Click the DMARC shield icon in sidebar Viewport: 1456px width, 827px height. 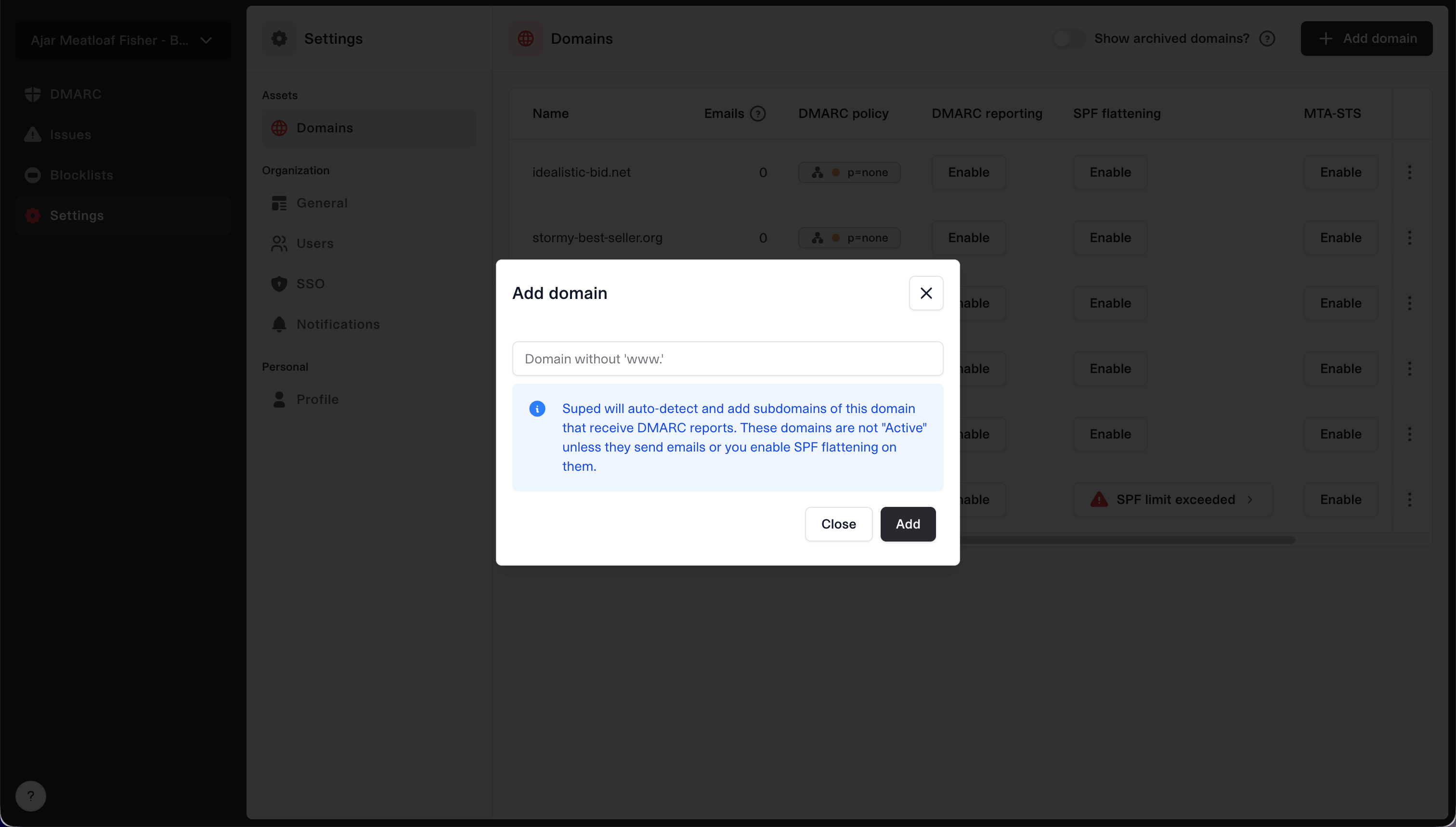[x=33, y=94]
